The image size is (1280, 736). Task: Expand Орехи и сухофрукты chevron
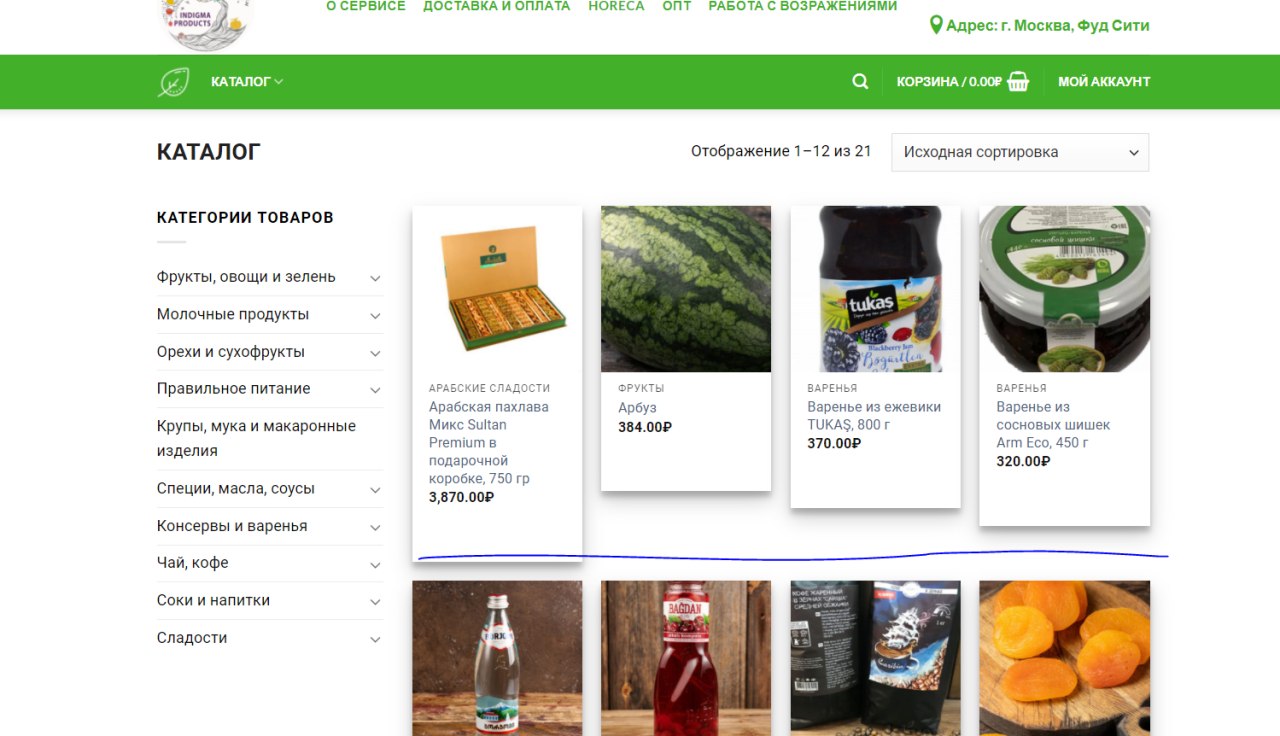375,353
